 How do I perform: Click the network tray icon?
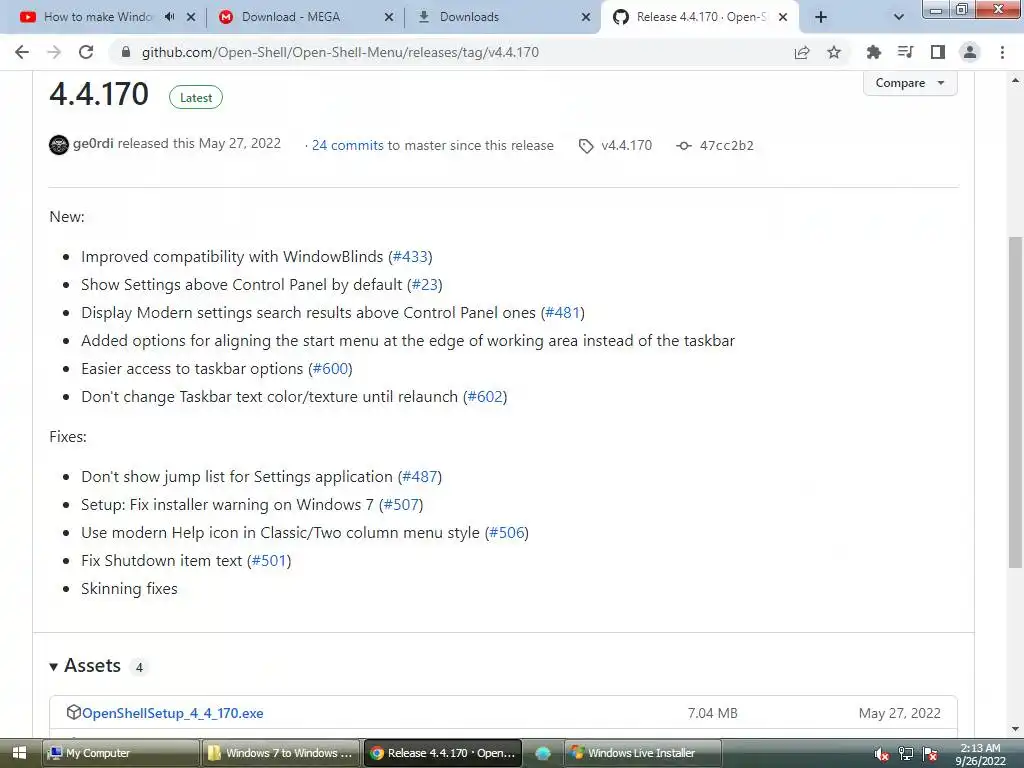pos(906,754)
